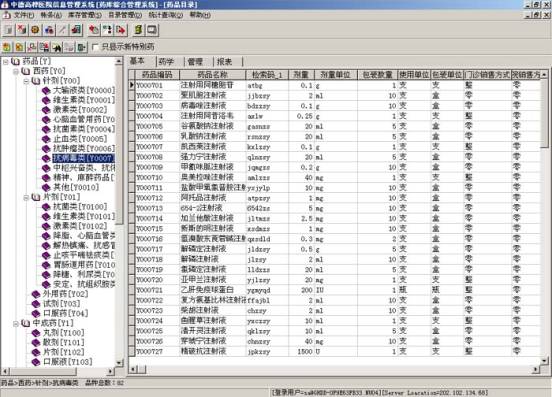This screenshot has height=397, width=552.
Task: Click the pencil-shaped icon in top toolbar
Action: click(x=62, y=30)
